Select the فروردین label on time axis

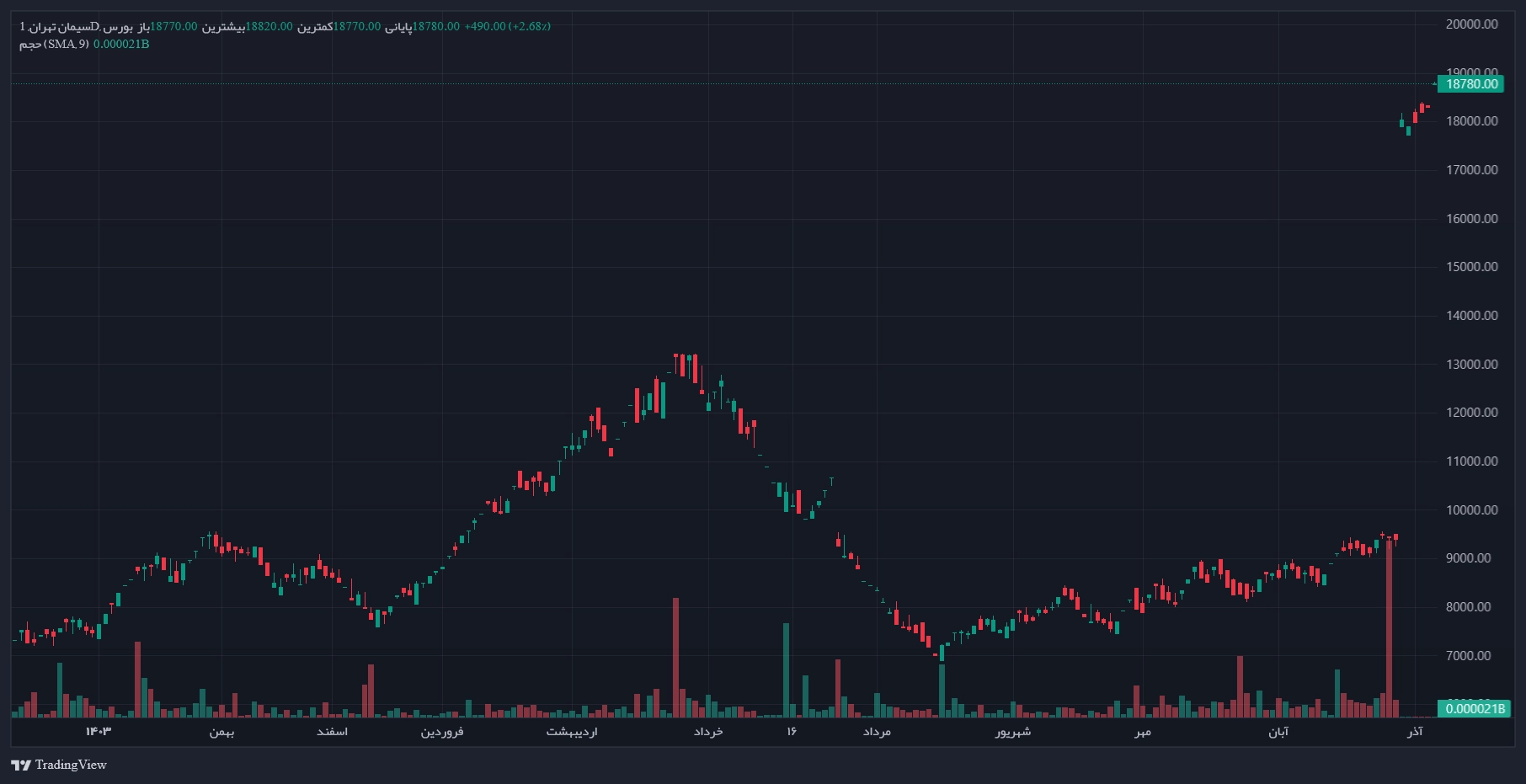click(442, 732)
